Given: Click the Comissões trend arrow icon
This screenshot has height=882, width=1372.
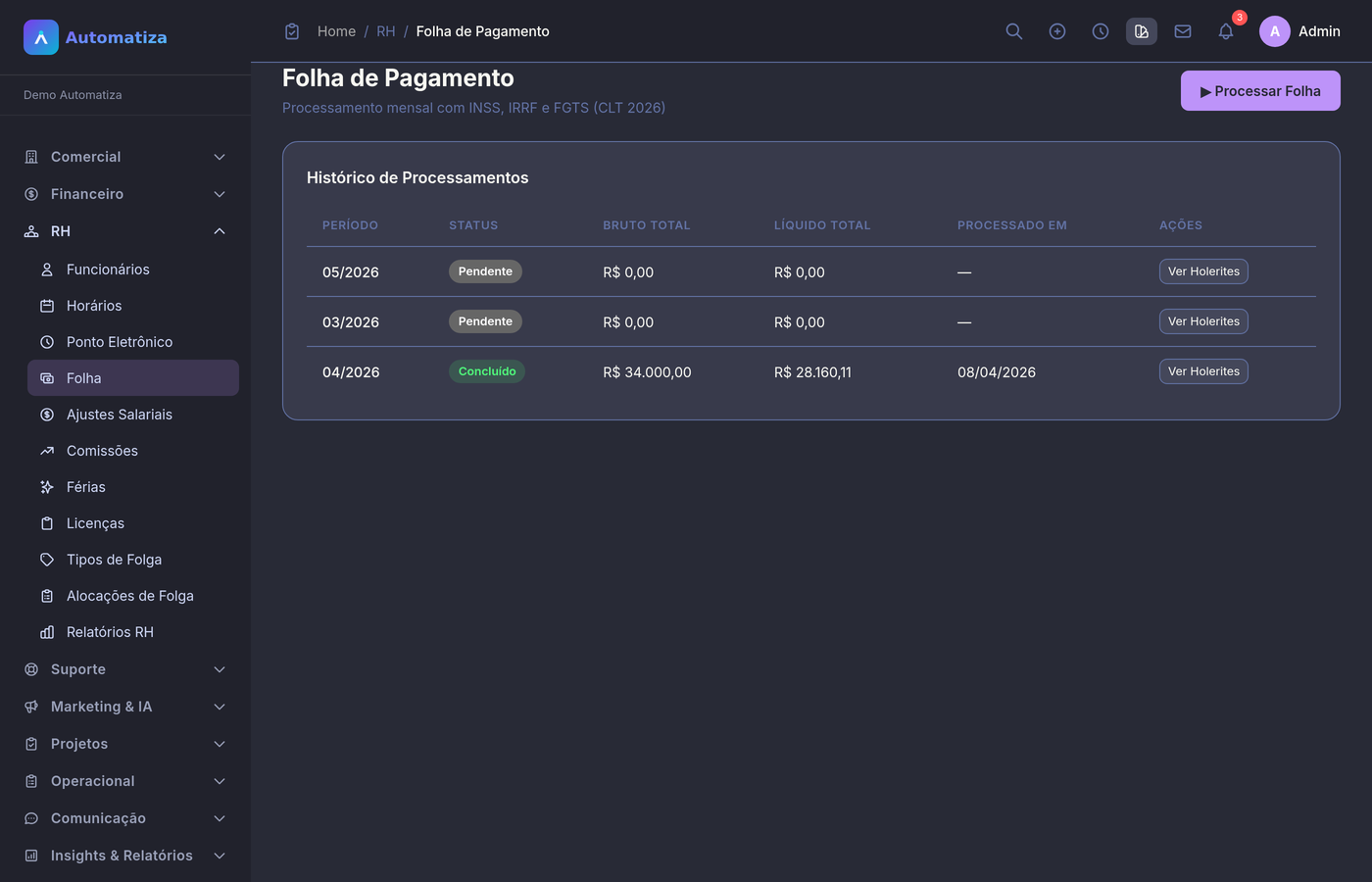Looking at the screenshot, I should (47, 451).
